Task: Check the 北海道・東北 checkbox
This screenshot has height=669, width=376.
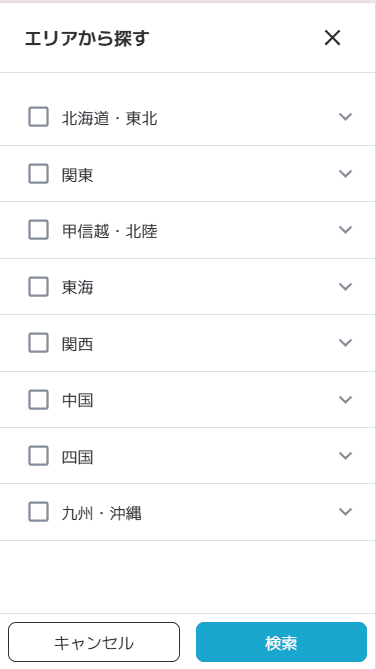Action: (38, 117)
